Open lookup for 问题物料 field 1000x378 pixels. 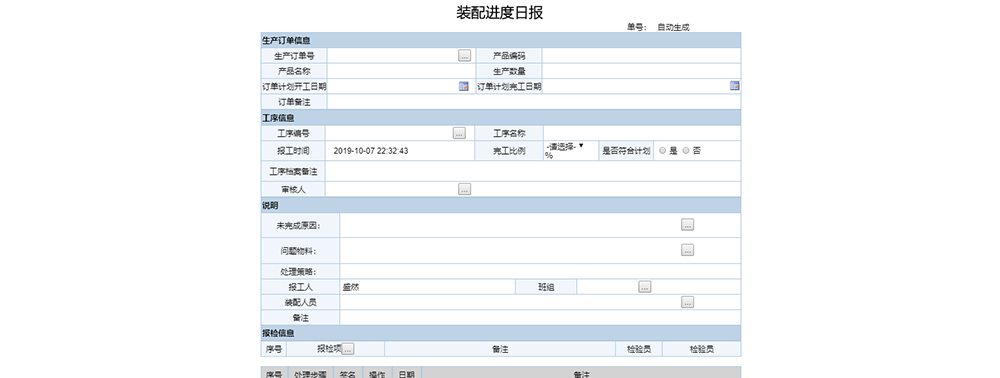click(688, 250)
